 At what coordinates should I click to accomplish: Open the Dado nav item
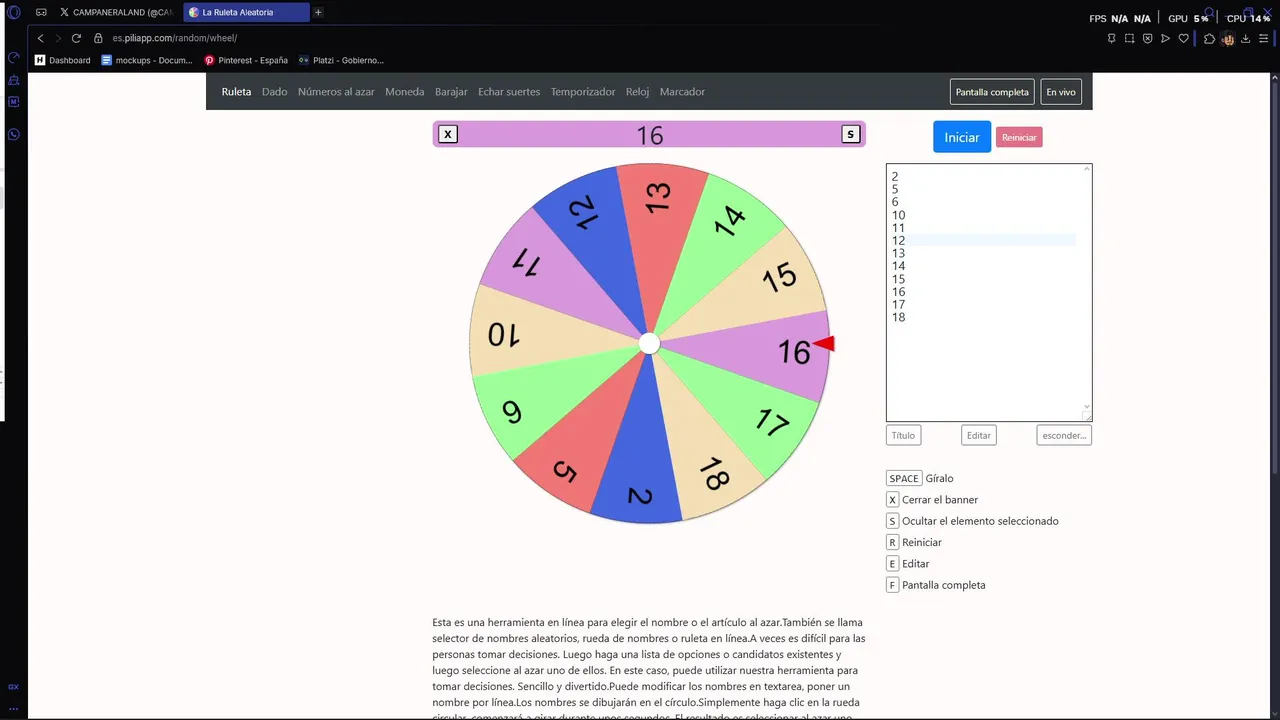pyautogui.click(x=275, y=92)
